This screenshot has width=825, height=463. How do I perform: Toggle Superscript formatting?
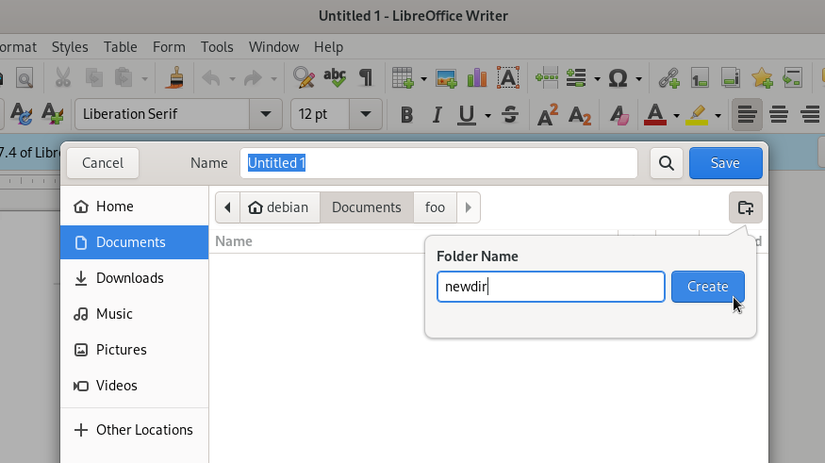pos(548,114)
